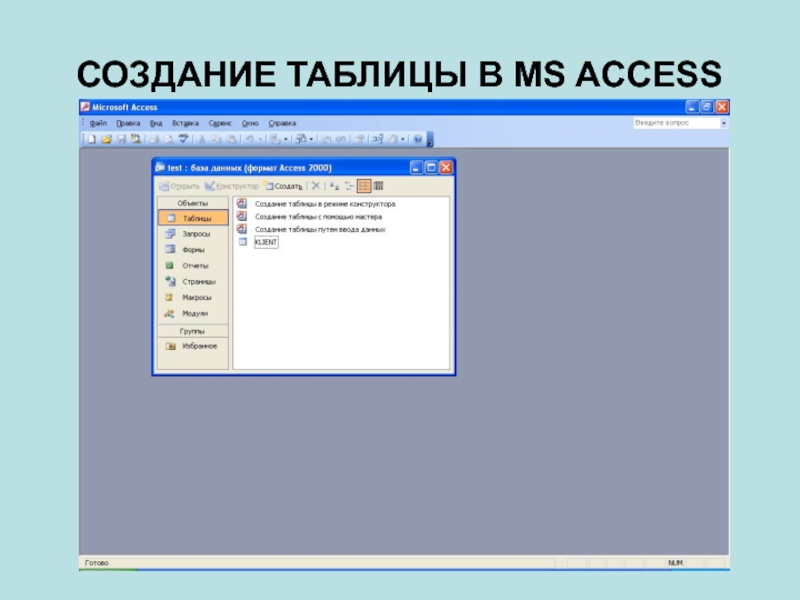Click the Help question mark toolbar icon
Image resolution: width=800 pixels, height=600 pixels.
[x=418, y=139]
